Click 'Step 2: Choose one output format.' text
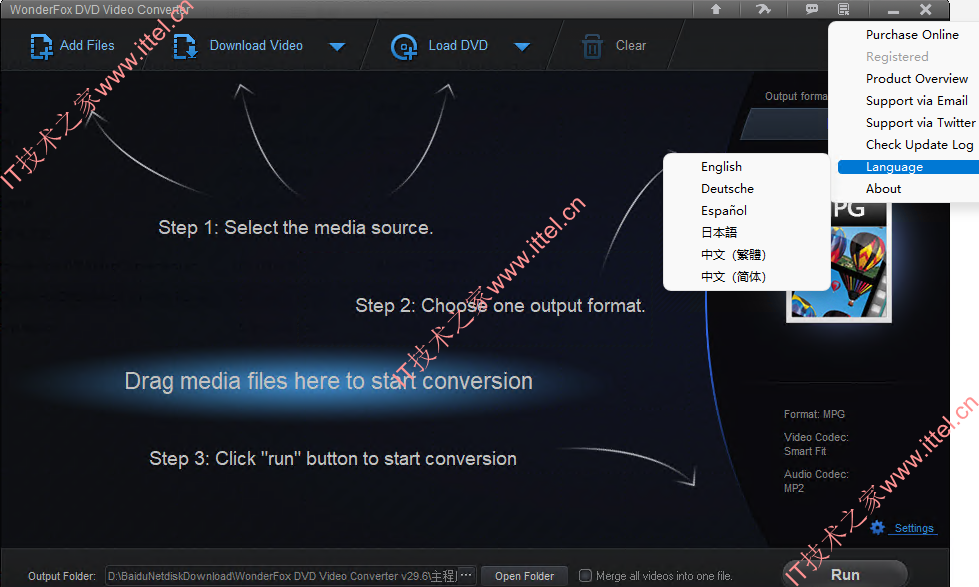Screen dimensions: 979x587 (500, 305)
